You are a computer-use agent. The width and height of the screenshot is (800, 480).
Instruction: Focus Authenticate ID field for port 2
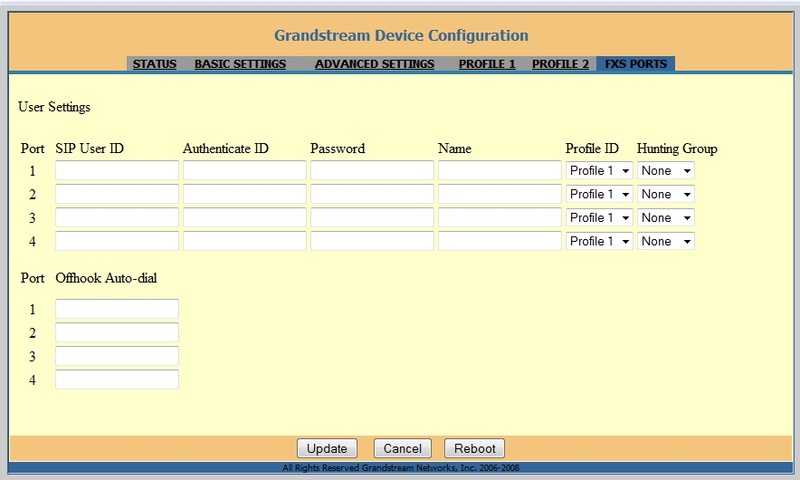(x=244, y=194)
